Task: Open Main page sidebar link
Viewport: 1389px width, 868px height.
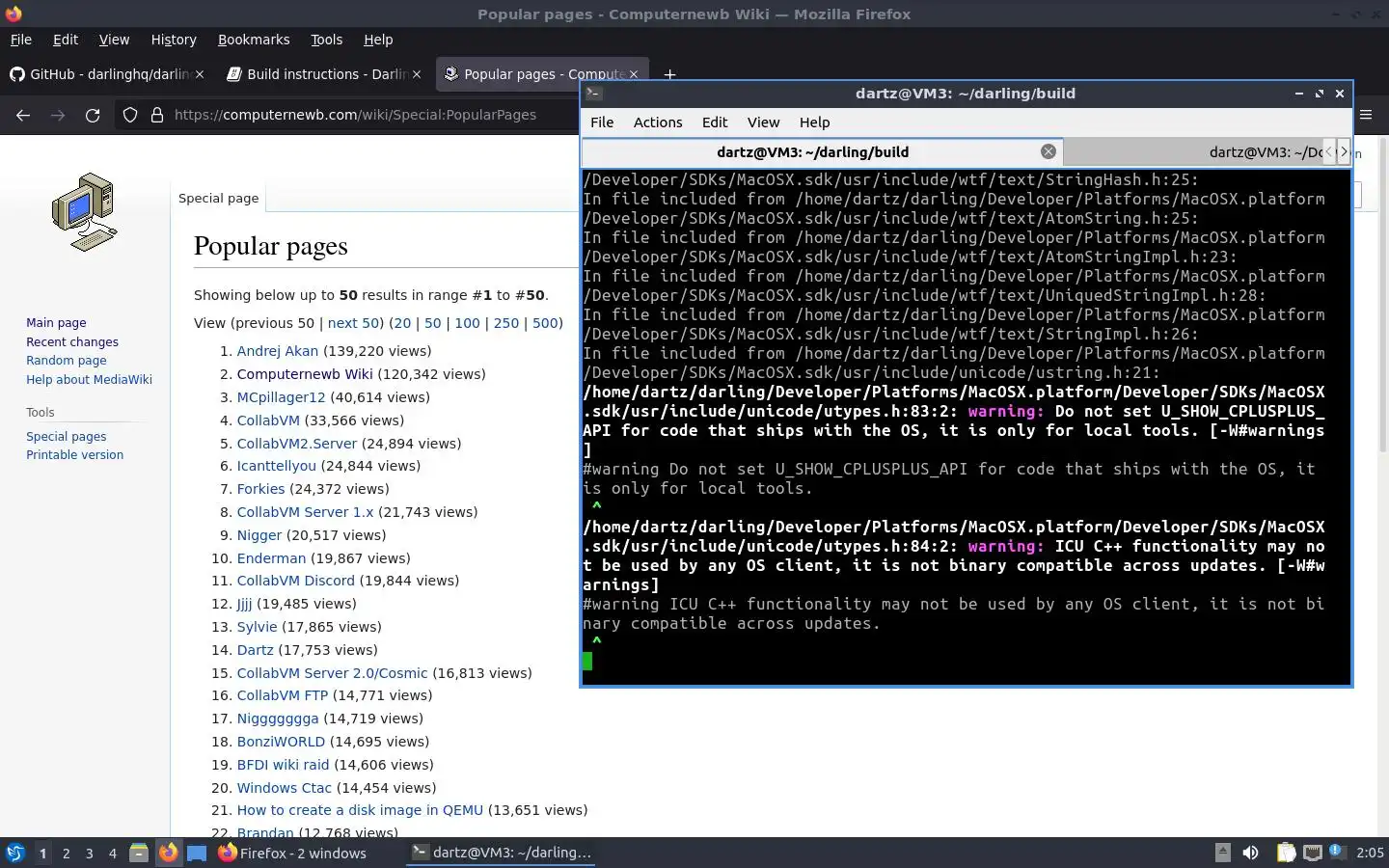Action: [x=56, y=323]
